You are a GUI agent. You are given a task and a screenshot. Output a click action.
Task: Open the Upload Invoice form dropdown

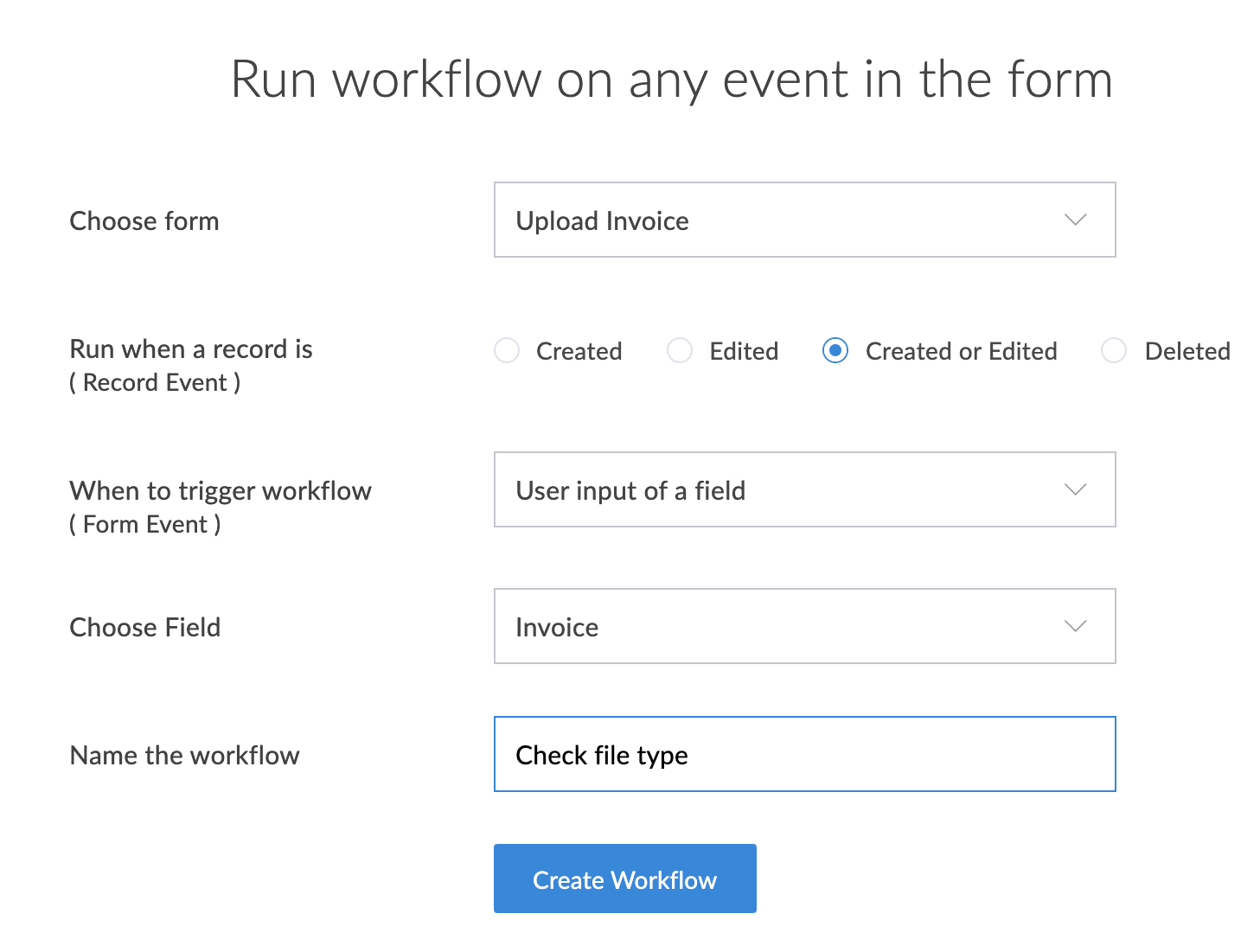778,220
